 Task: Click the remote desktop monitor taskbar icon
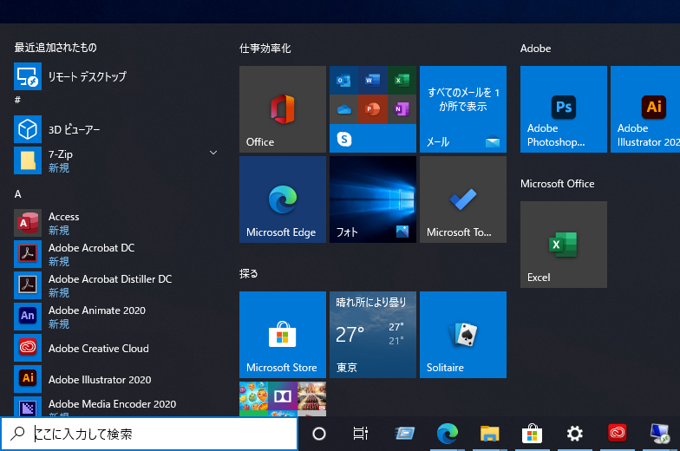(660, 433)
